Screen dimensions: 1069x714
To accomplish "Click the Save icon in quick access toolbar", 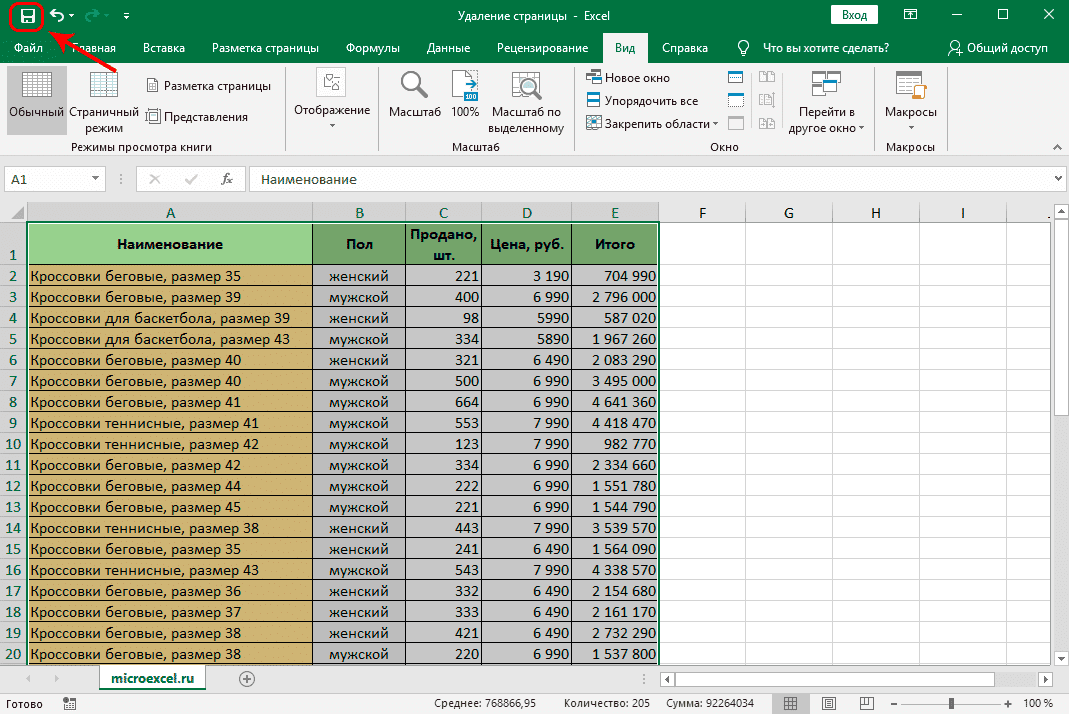I will pos(28,16).
